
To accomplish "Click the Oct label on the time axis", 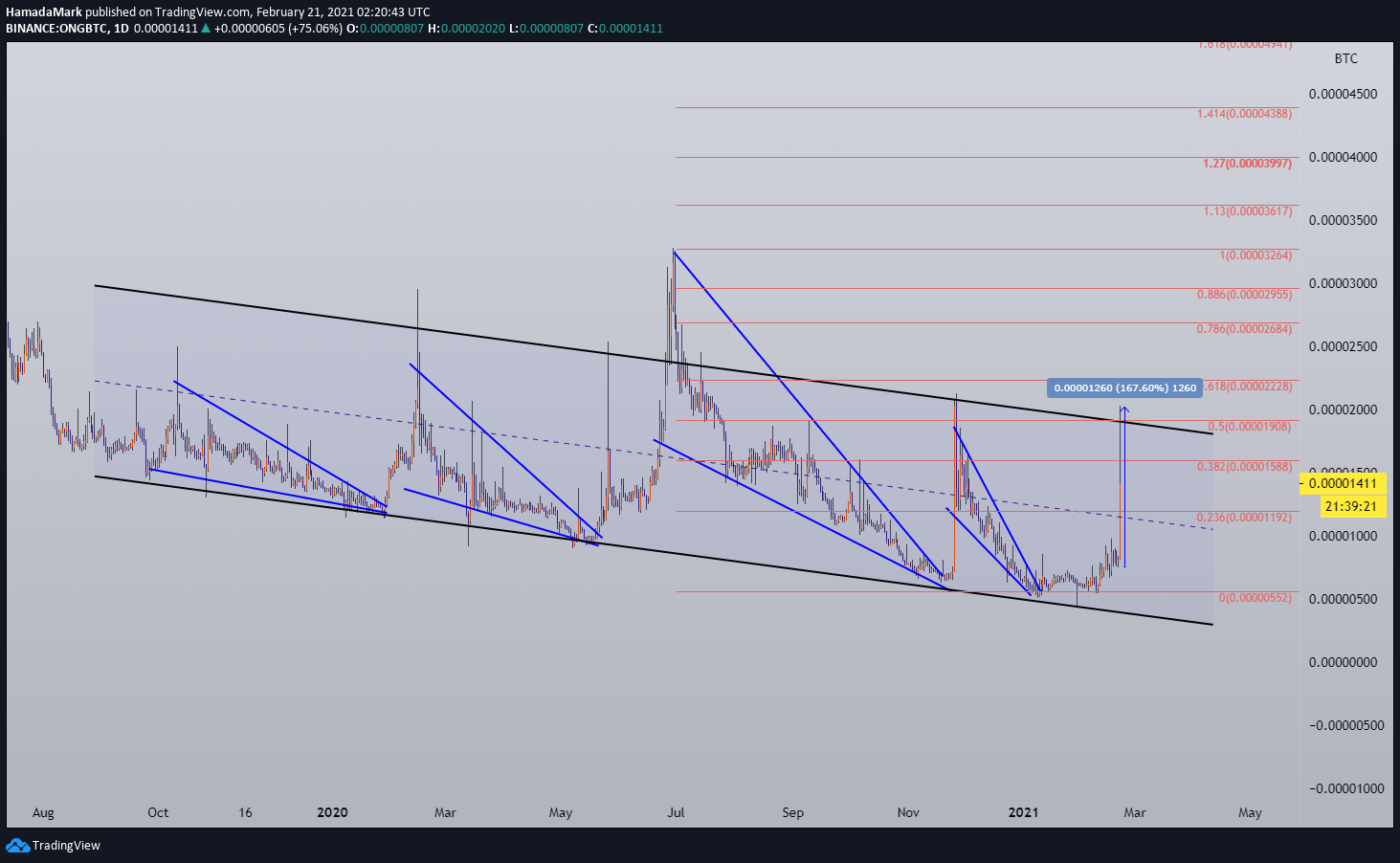I will click(158, 812).
